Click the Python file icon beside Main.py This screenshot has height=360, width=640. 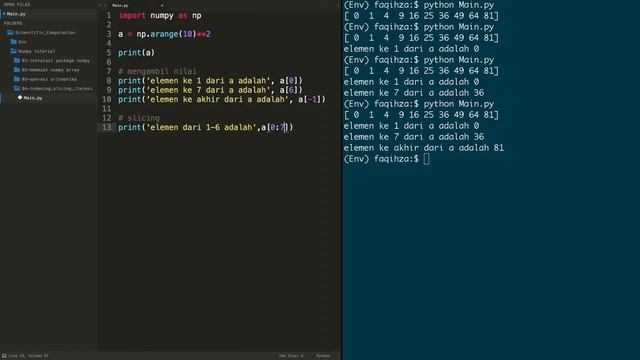point(20,98)
